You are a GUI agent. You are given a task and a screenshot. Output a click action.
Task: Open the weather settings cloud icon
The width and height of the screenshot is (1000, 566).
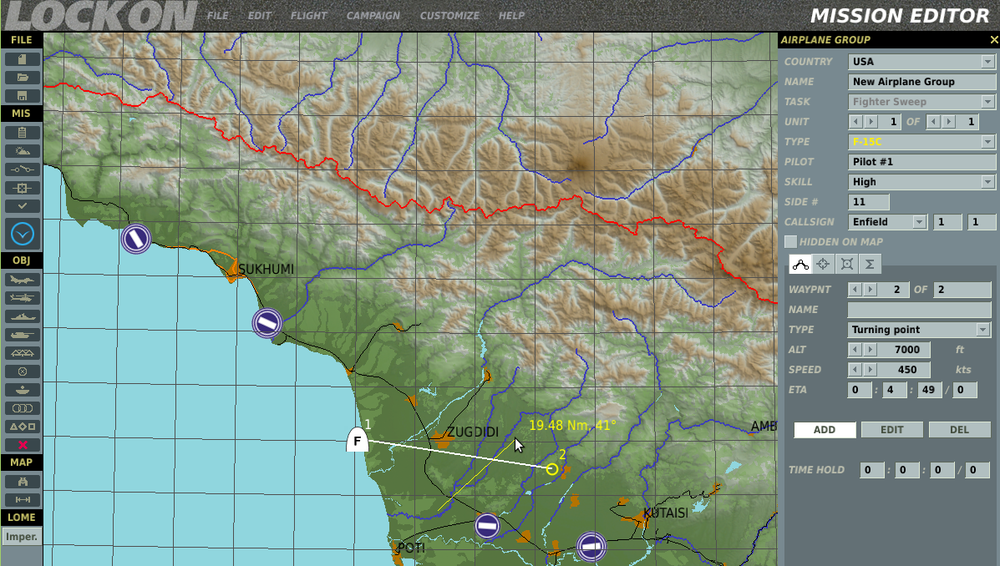coord(22,151)
